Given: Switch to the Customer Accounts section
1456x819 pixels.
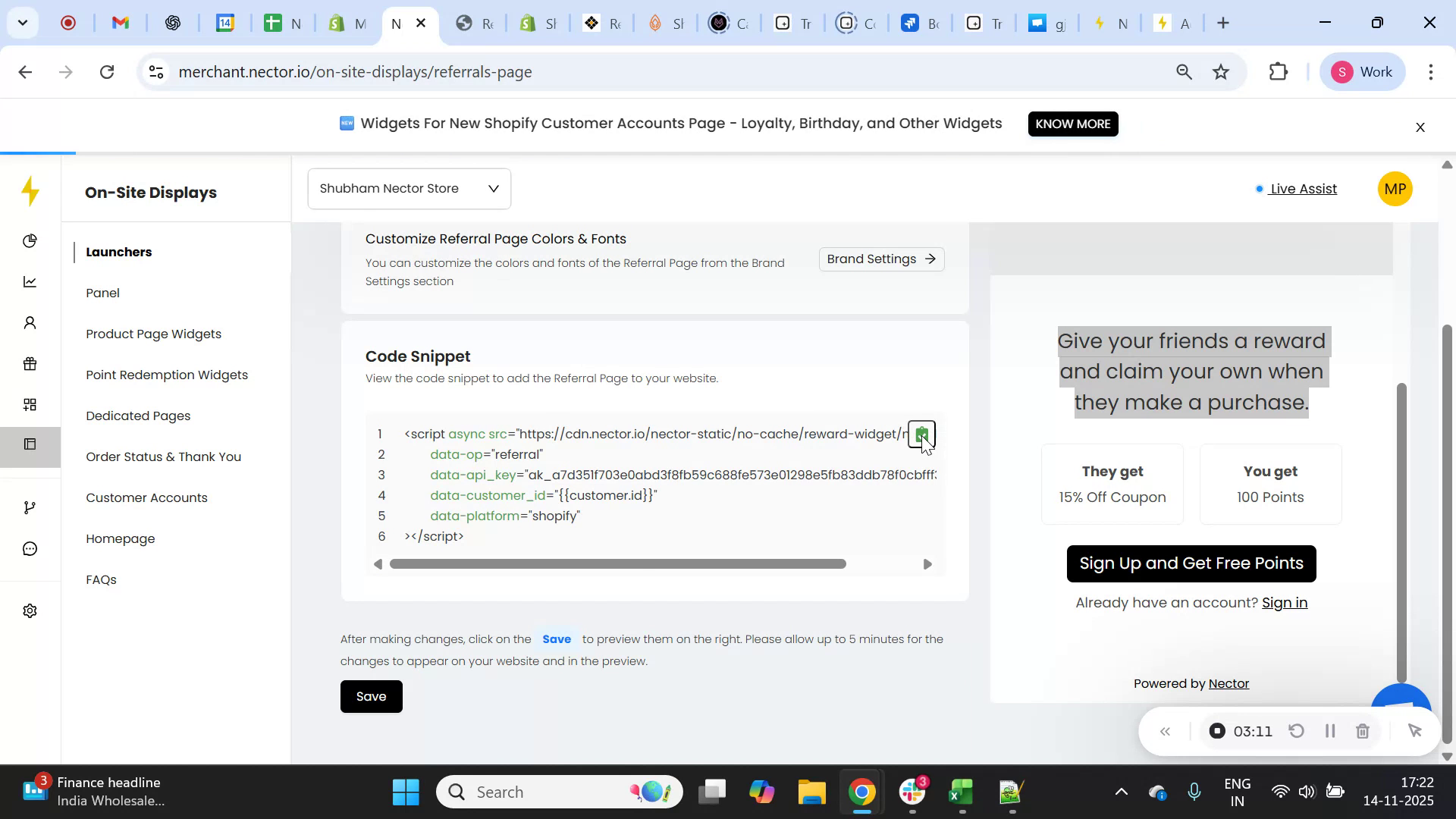Looking at the screenshot, I should [x=146, y=497].
